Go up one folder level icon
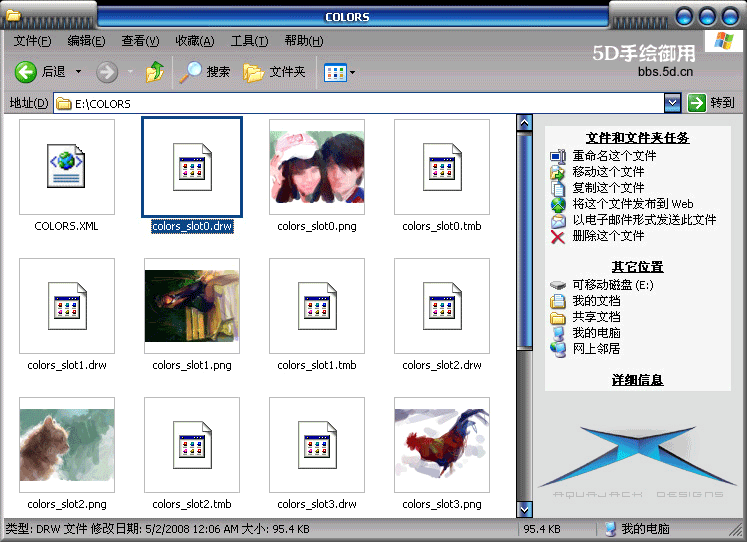This screenshot has height=542, width=747. pyautogui.click(x=154, y=72)
